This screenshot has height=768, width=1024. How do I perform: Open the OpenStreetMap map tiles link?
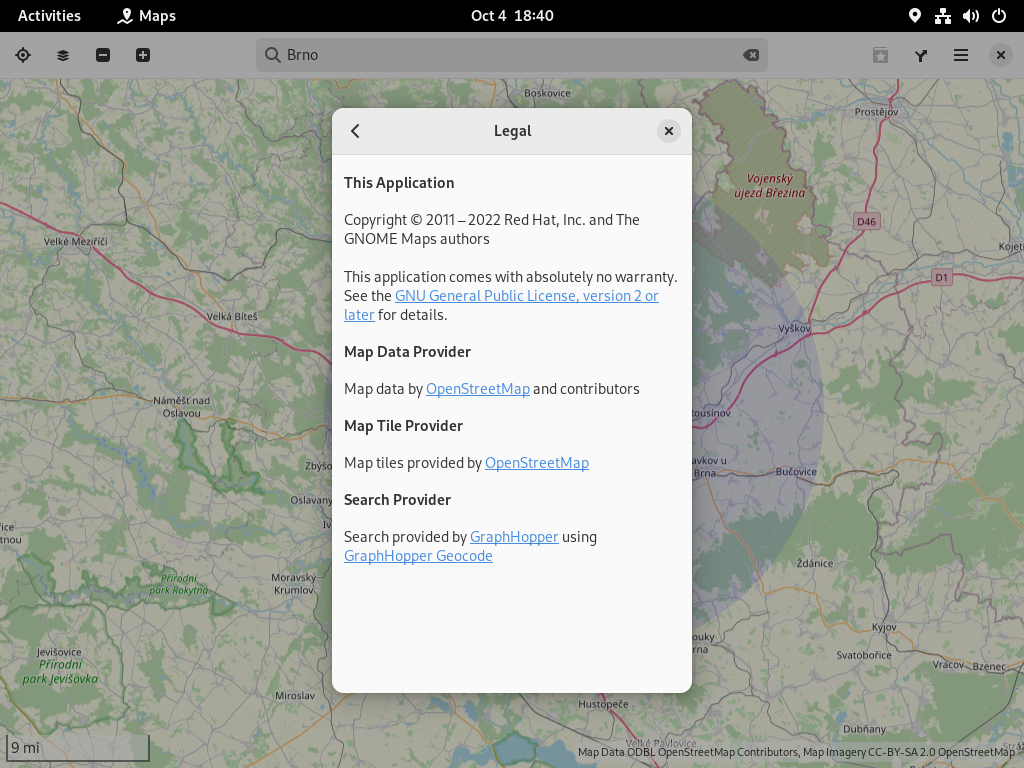pyautogui.click(x=537, y=463)
